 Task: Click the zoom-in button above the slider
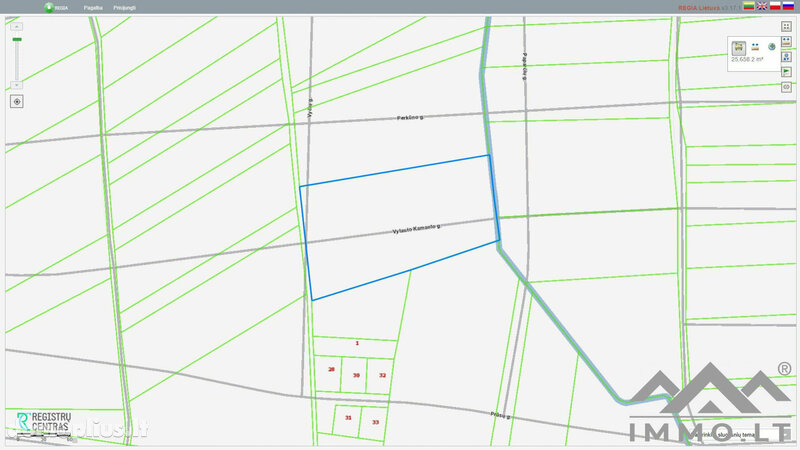click(x=17, y=27)
